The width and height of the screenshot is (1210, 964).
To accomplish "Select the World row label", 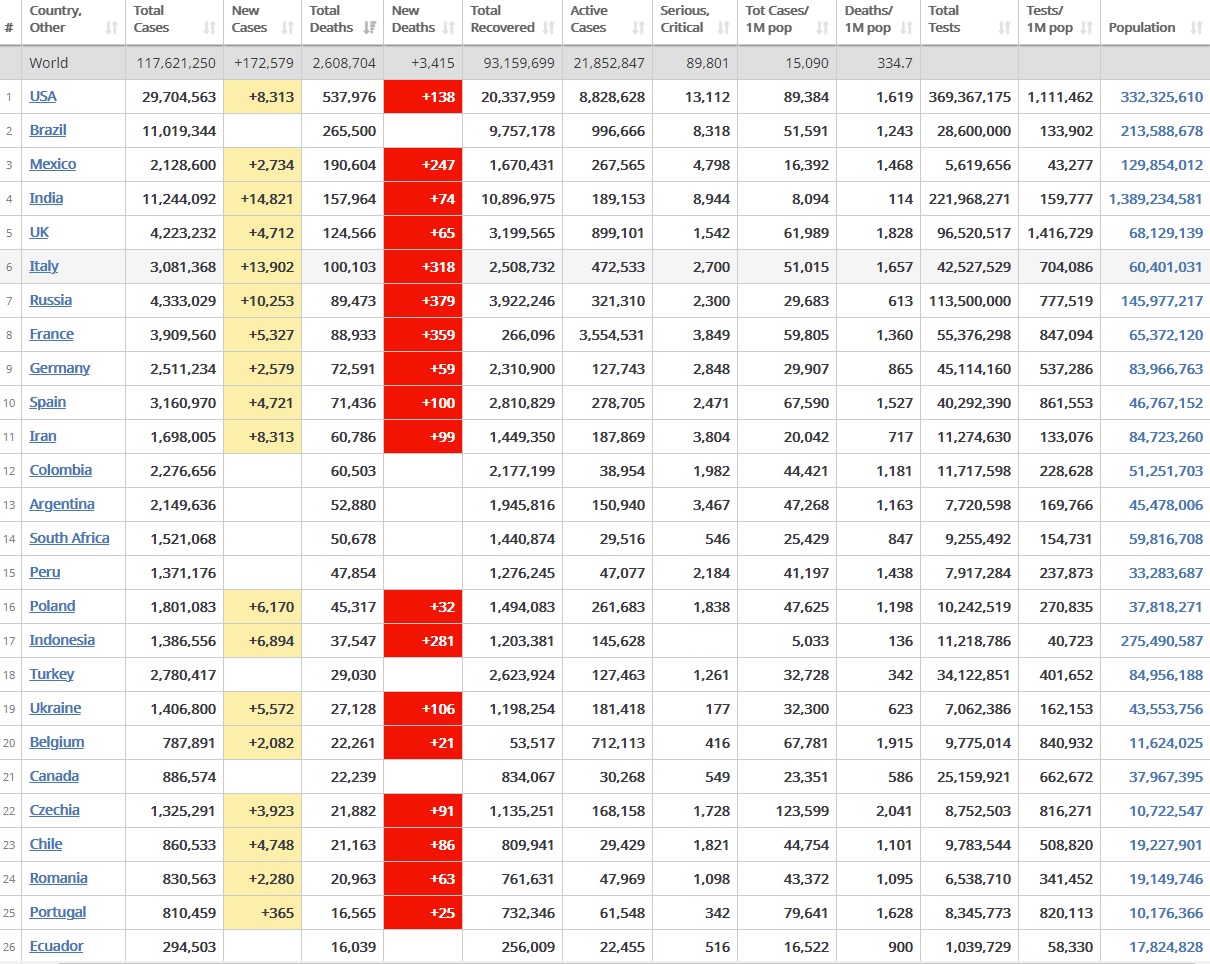I will click(49, 63).
